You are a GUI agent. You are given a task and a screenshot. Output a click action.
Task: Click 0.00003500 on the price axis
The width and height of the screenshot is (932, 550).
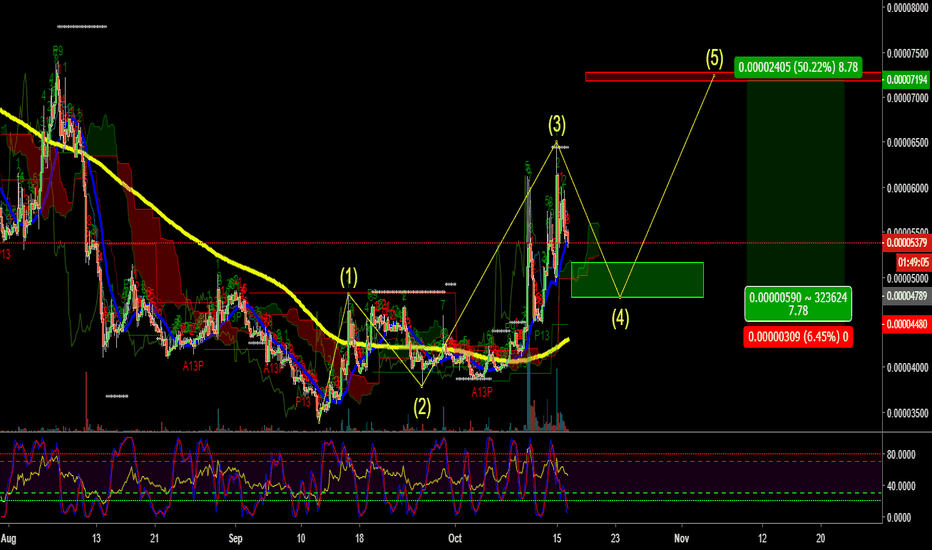pyautogui.click(x=908, y=413)
